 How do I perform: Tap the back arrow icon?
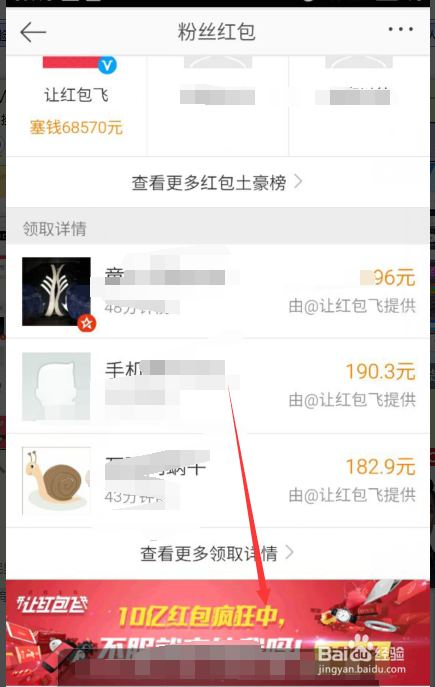[x=33, y=32]
